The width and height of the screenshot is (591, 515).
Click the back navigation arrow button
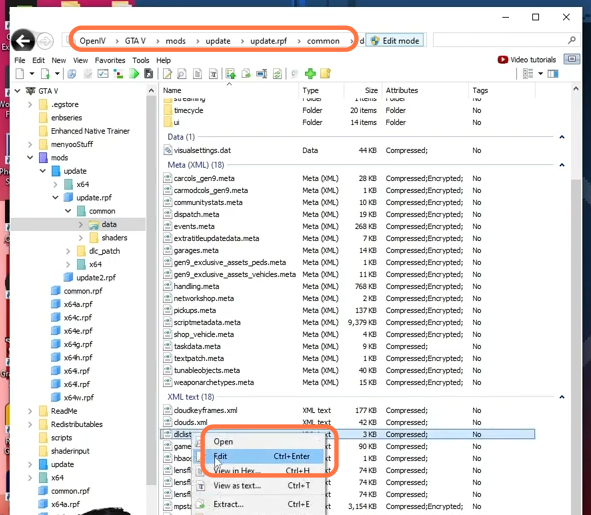click(23, 40)
